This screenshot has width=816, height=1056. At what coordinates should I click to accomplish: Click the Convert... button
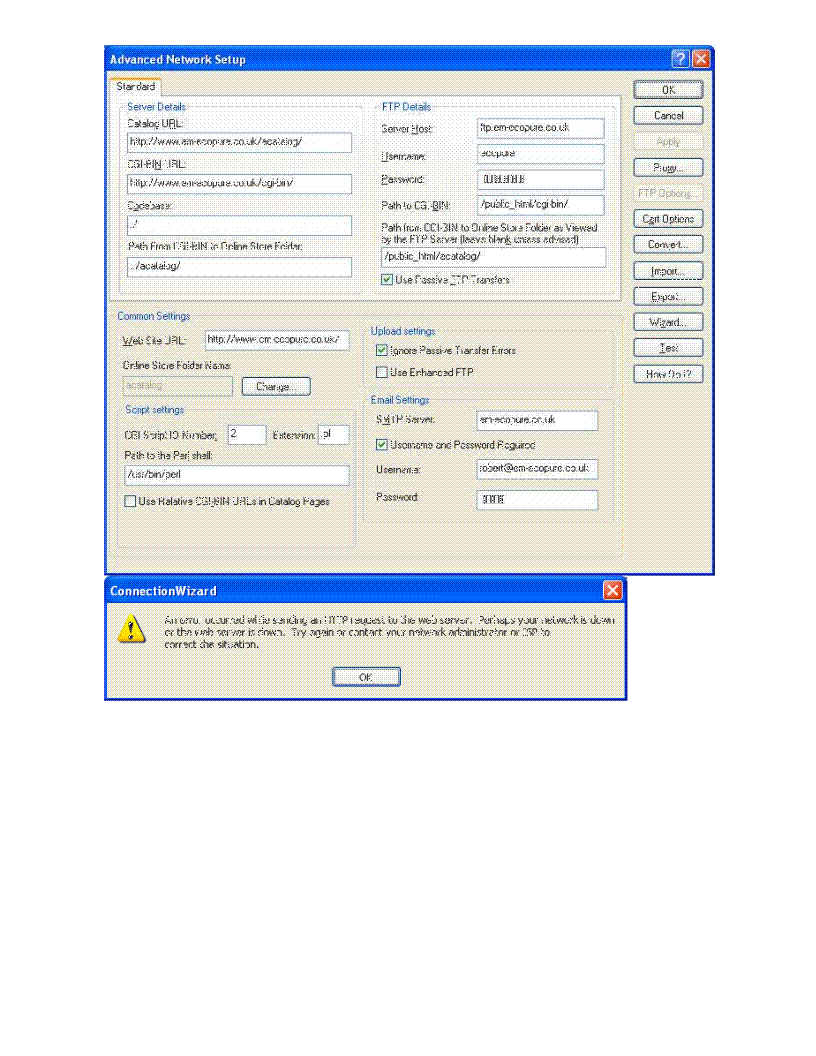point(668,245)
